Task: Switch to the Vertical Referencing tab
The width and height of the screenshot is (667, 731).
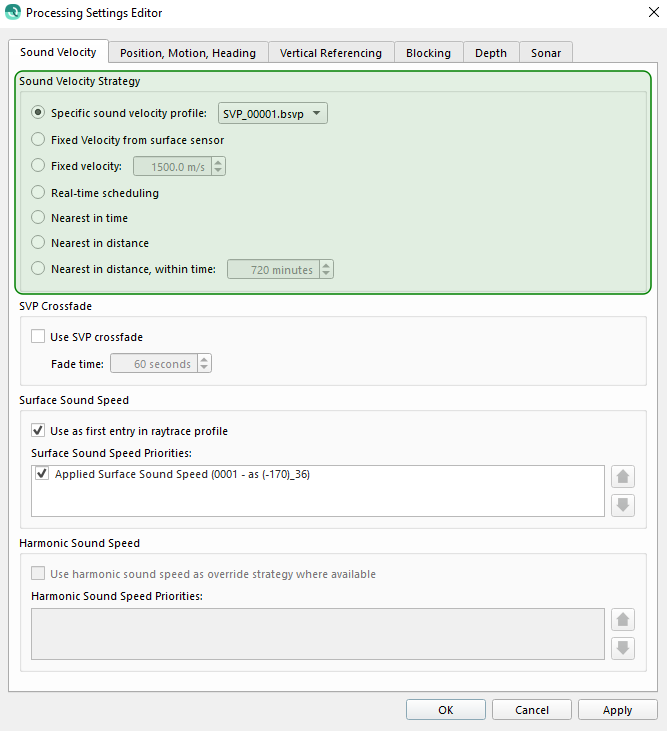Action: coord(330,53)
